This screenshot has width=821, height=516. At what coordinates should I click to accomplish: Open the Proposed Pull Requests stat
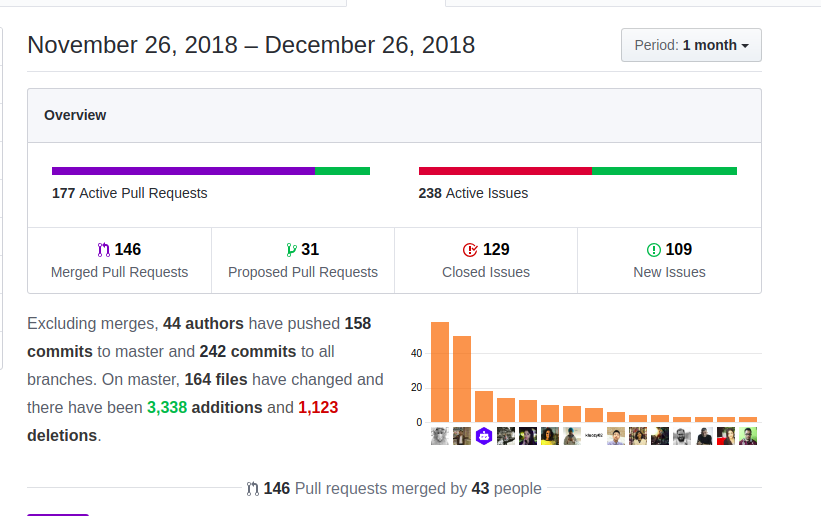(x=303, y=260)
